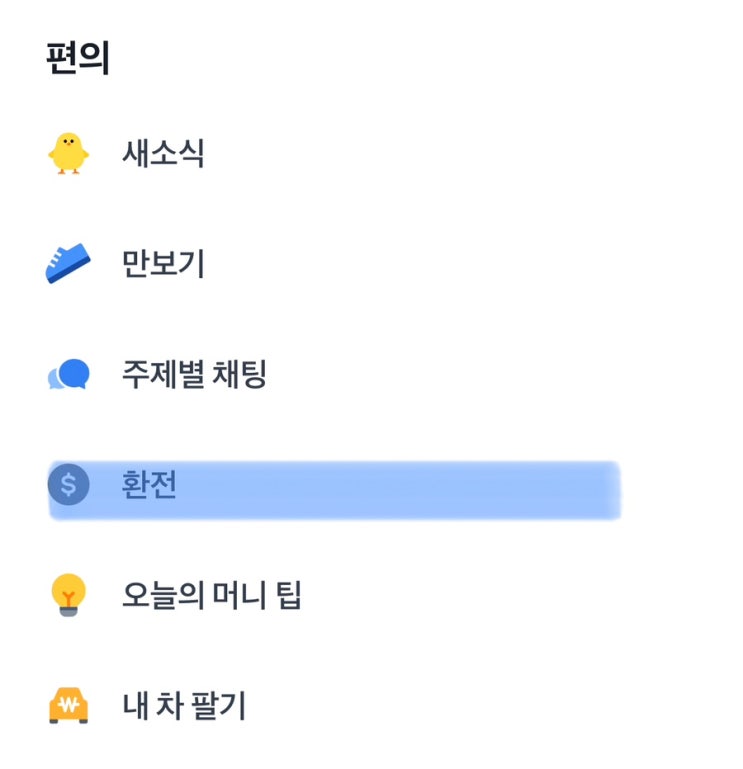Tap the smaller light-blue chat bubble
The height and width of the screenshot is (769, 743).
click(54, 380)
